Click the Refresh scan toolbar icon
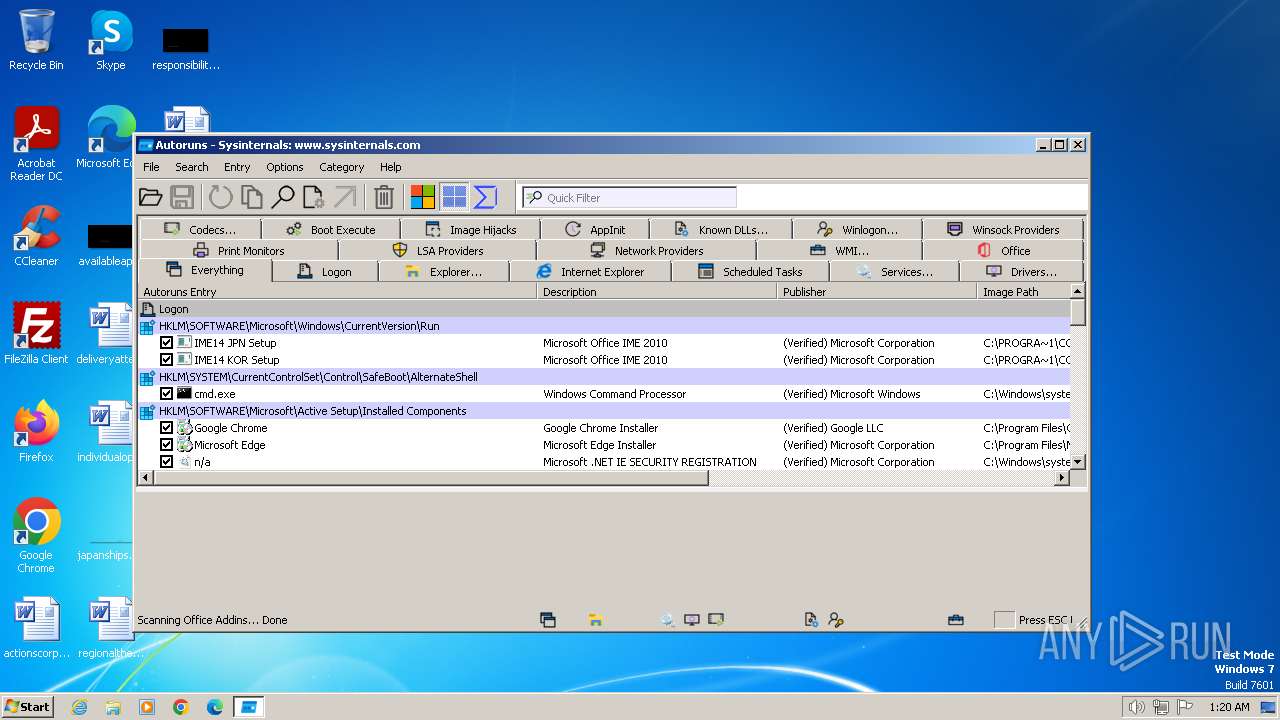This screenshot has width=1280, height=720. click(x=220, y=197)
